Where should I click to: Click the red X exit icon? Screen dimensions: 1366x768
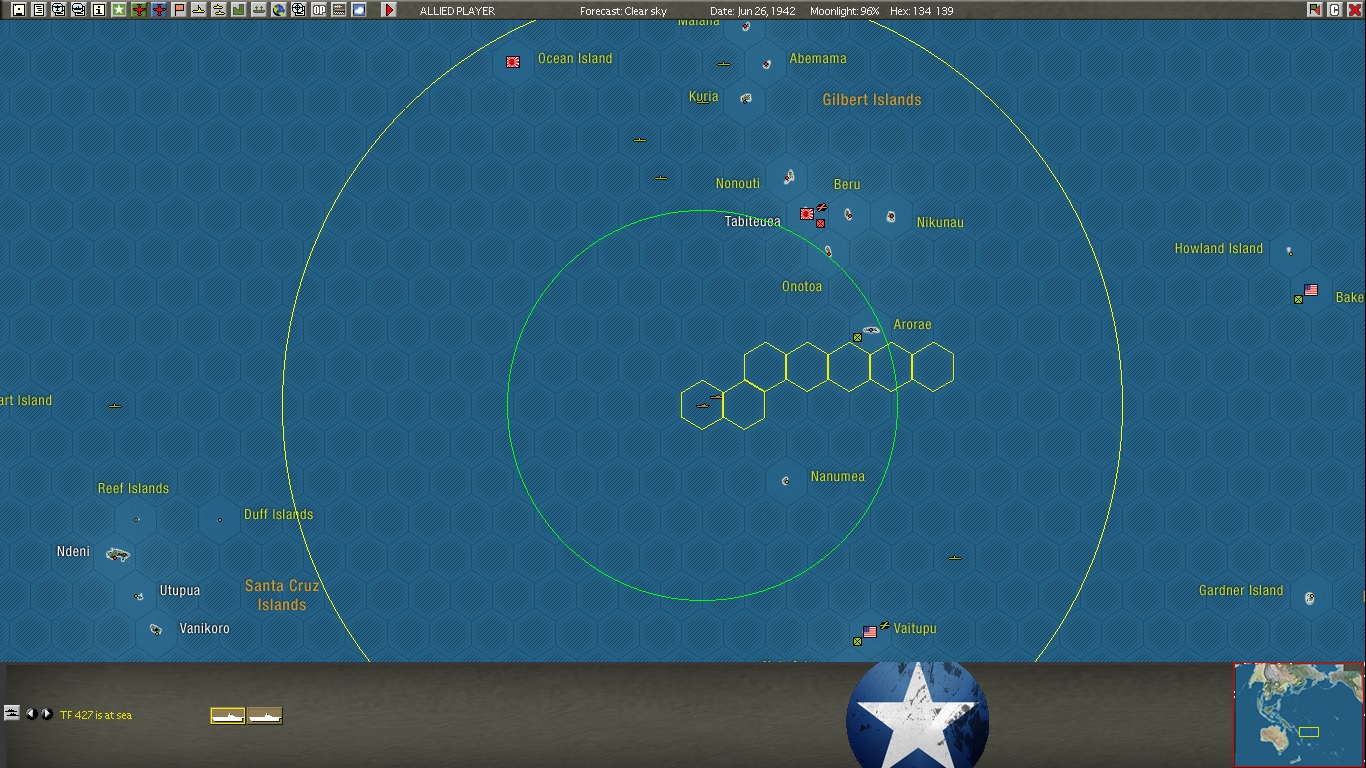(1354, 10)
